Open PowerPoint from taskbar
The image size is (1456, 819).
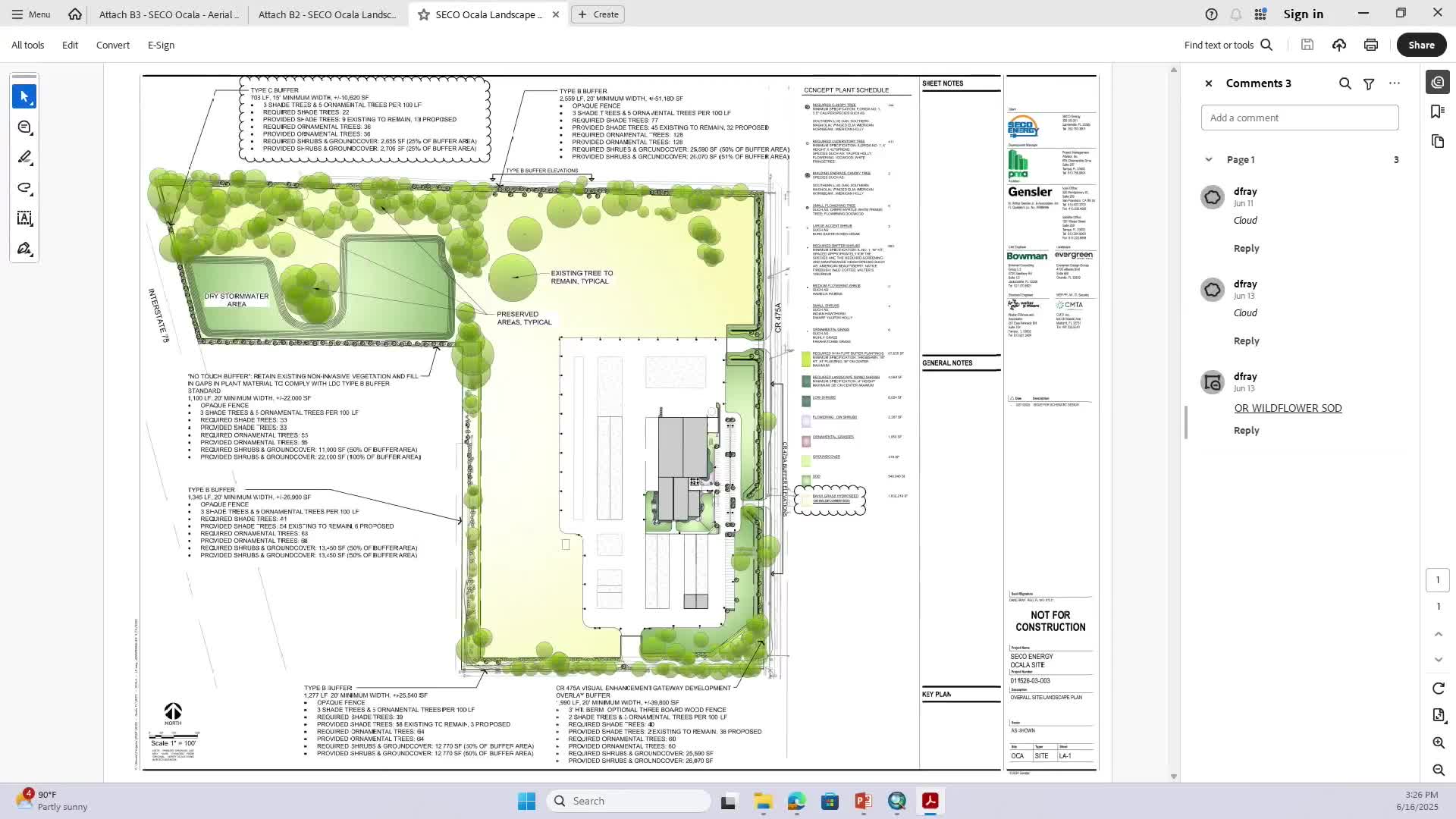[x=863, y=801]
